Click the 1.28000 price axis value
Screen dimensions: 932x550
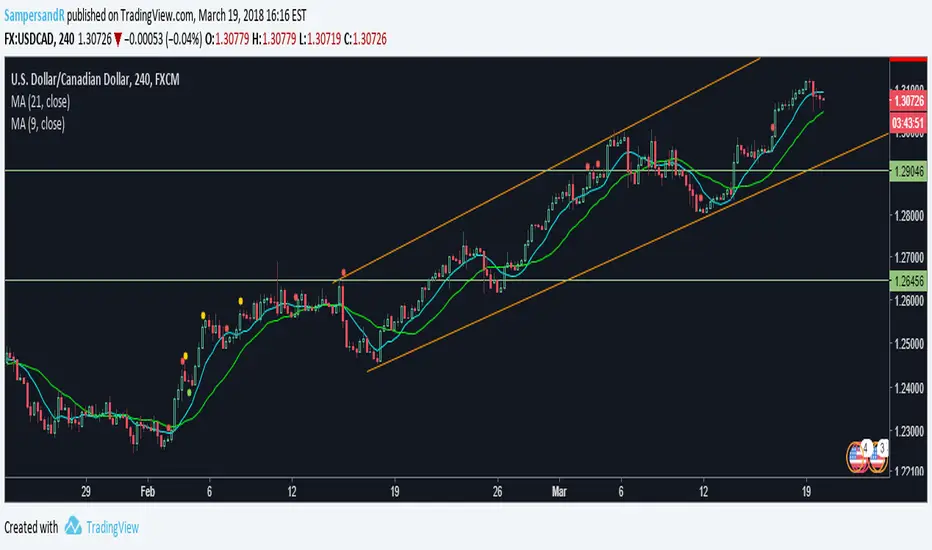(x=909, y=215)
